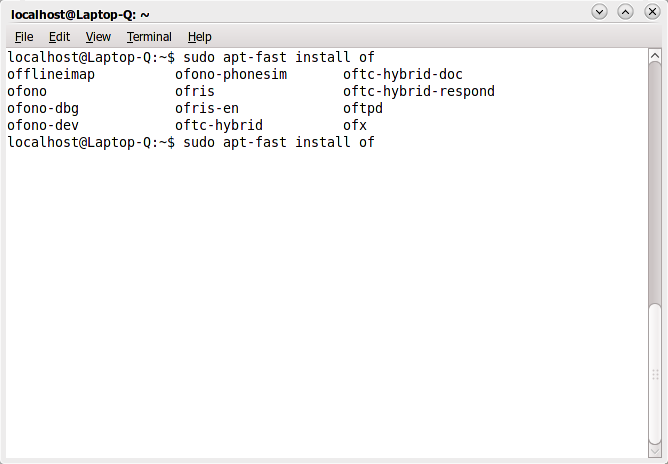Click the localhost@Laptop-Q window title
This screenshot has height=464, width=668.
[80, 13]
